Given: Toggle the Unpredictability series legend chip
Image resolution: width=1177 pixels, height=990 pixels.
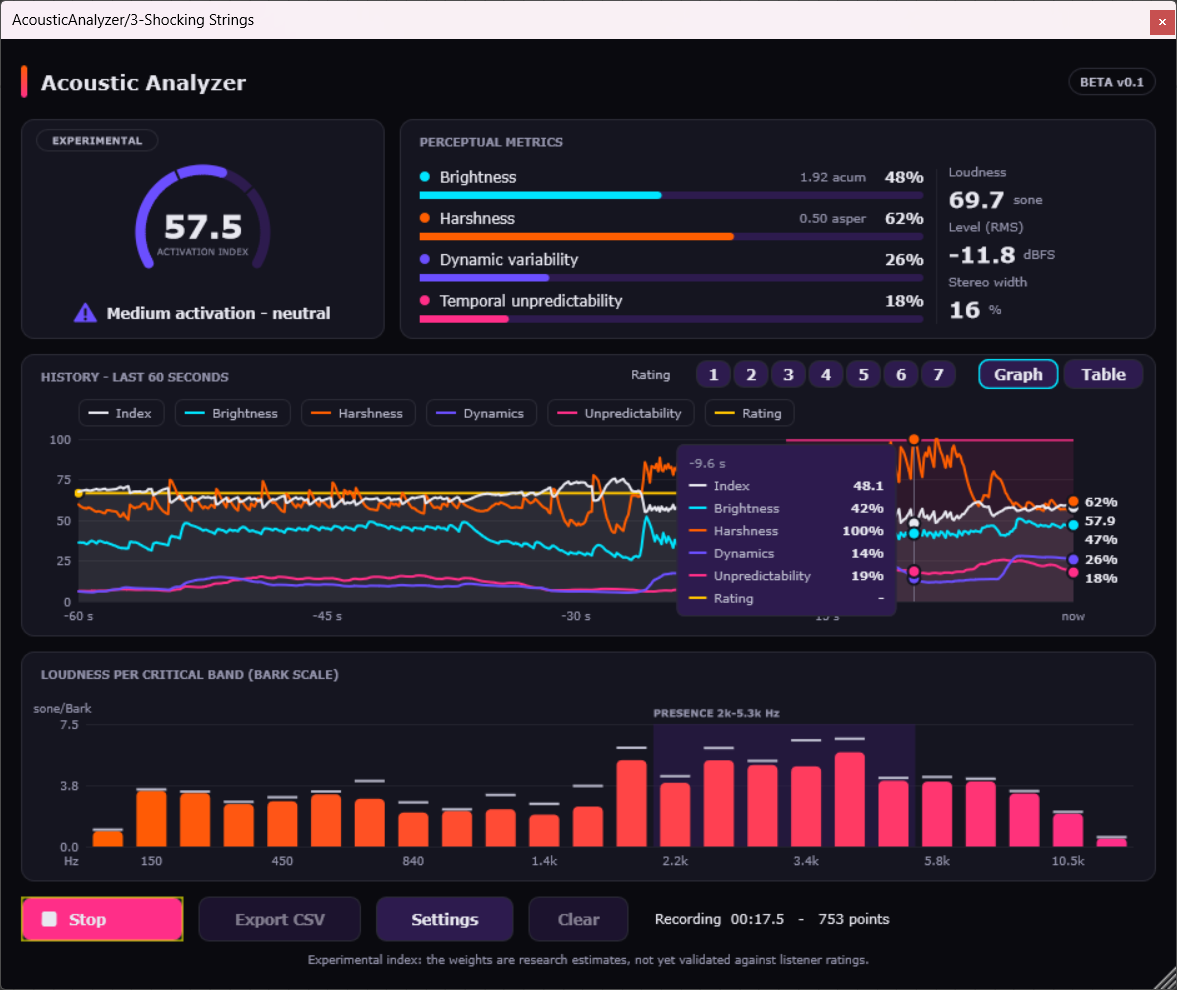Looking at the screenshot, I should point(621,413).
